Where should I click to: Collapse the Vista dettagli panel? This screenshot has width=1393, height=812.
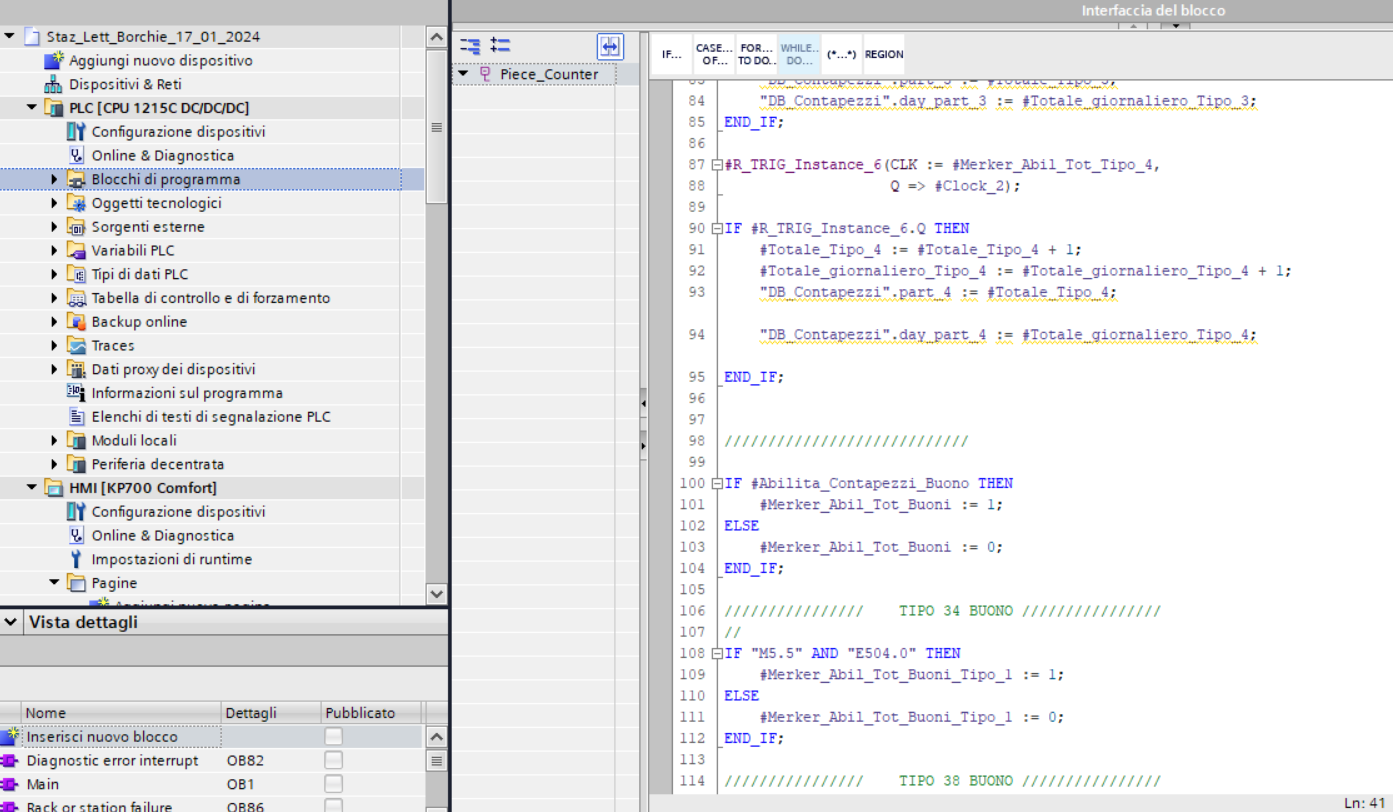pyautogui.click(x=11, y=622)
